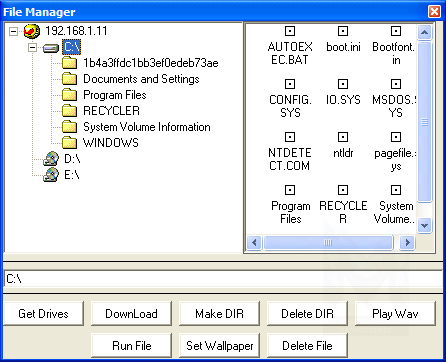
Task: Close the File Manager window
Action: [434, 12]
